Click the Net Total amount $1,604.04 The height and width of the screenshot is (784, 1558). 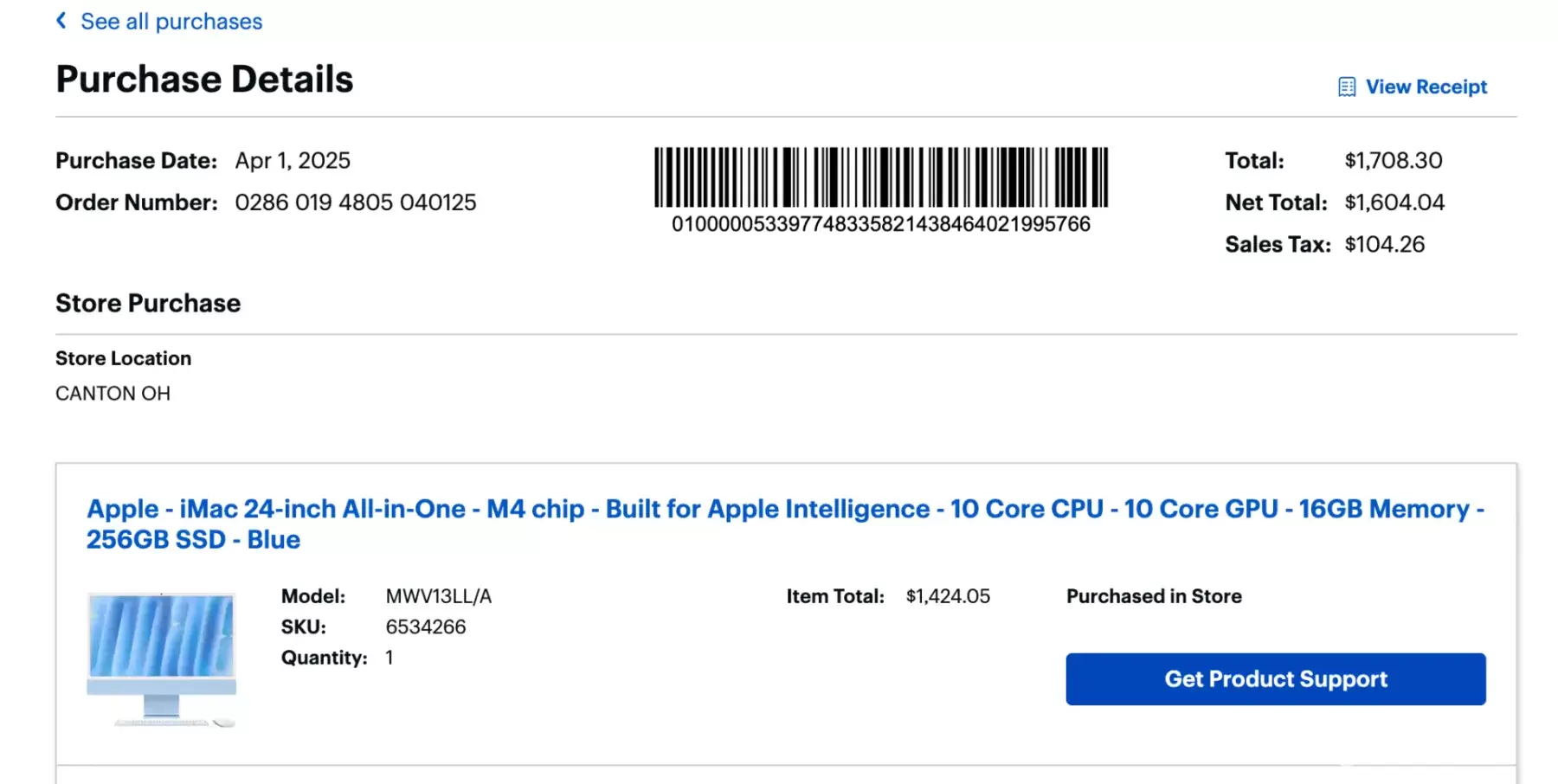coord(1394,202)
